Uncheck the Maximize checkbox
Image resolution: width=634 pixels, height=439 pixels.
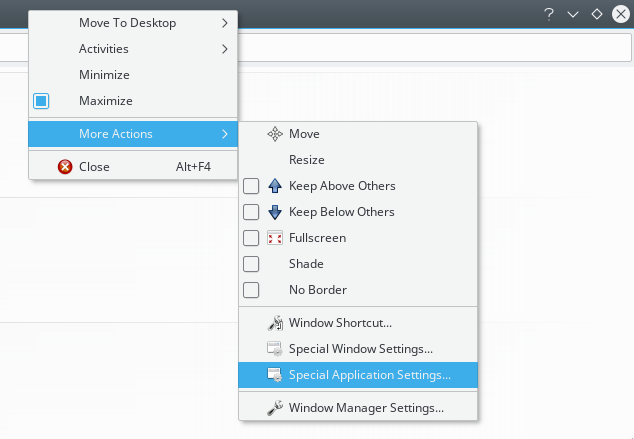coord(42,101)
